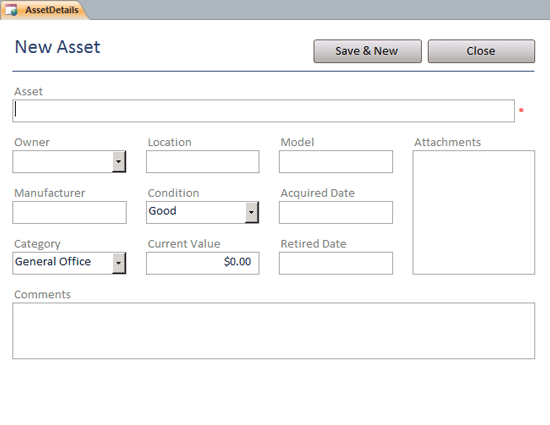Image resolution: width=550 pixels, height=425 pixels.
Task: Open the Owner dropdown arrow
Action: tap(119, 162)
